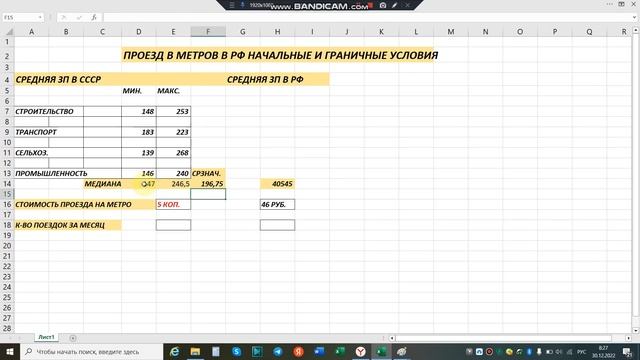
Task: Click vertical scrollbar down arrow
Action: 636,330
